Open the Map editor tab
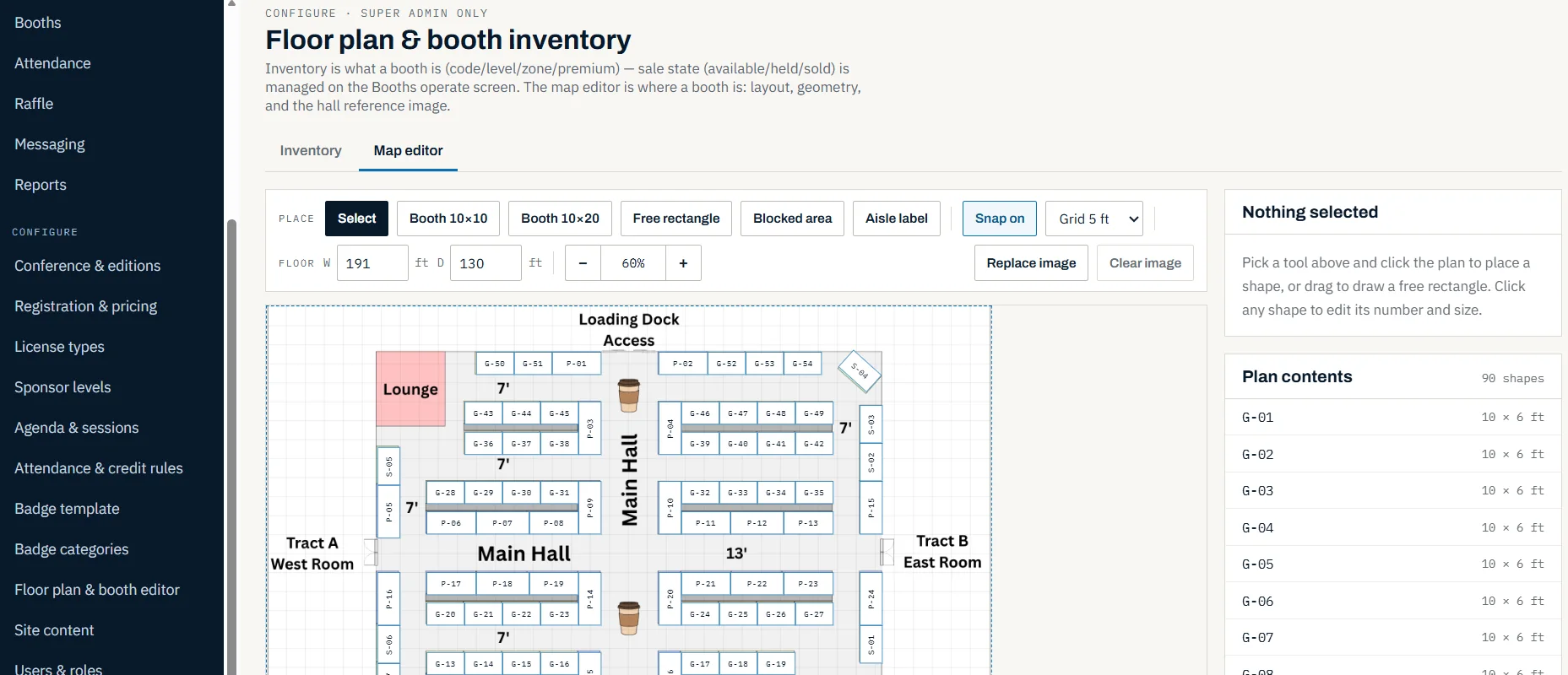Screen dimensions: 1568x675 pyautogui.click(x=408, y=150)
